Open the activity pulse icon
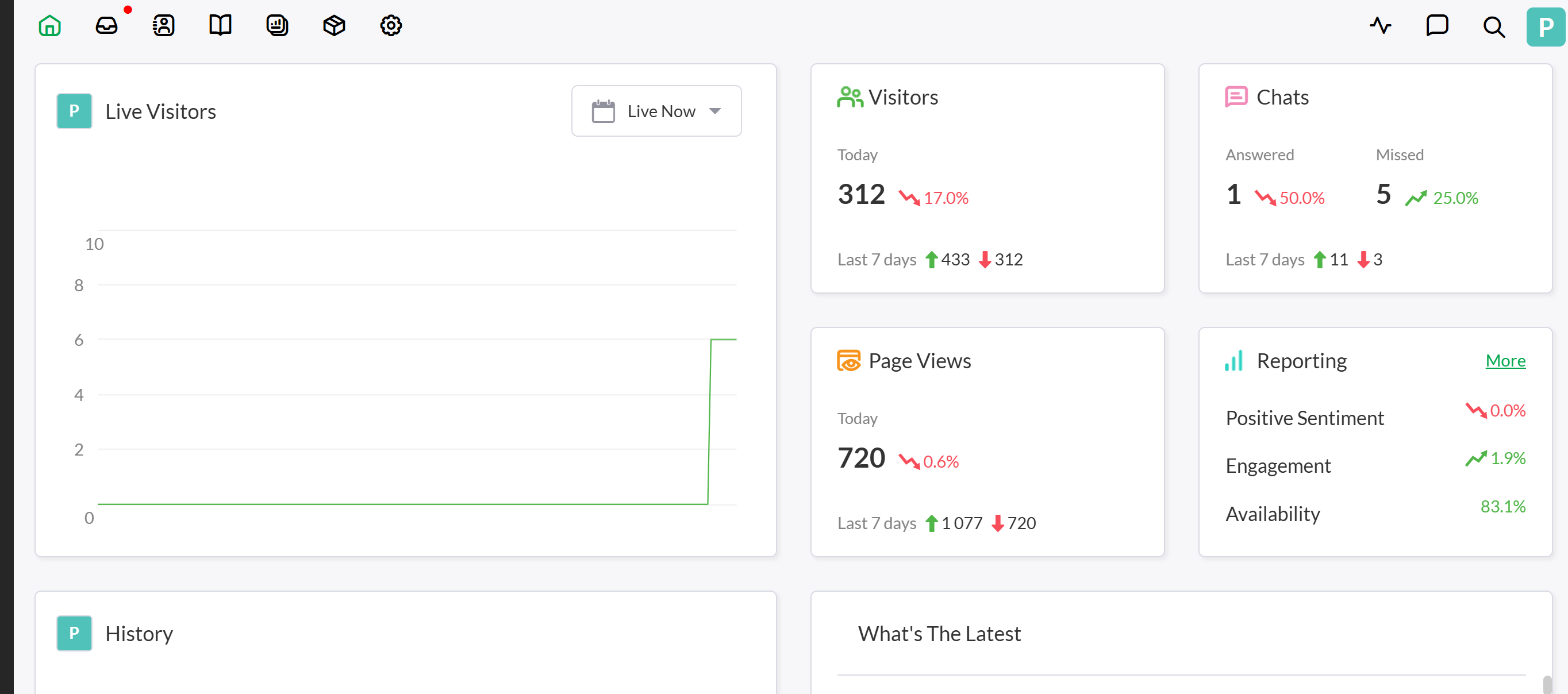1568x694 pixels. click(x=1381, y=25)
